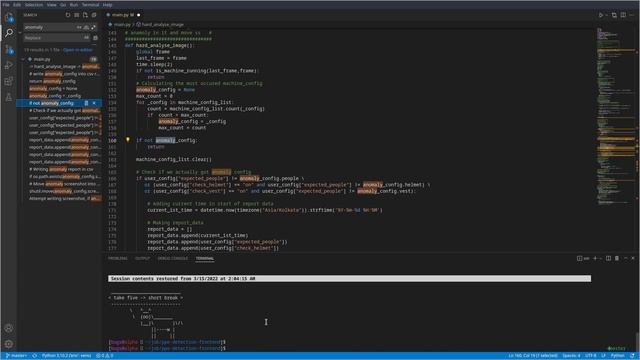
Task: Open a new search editor
Action: 85,15
